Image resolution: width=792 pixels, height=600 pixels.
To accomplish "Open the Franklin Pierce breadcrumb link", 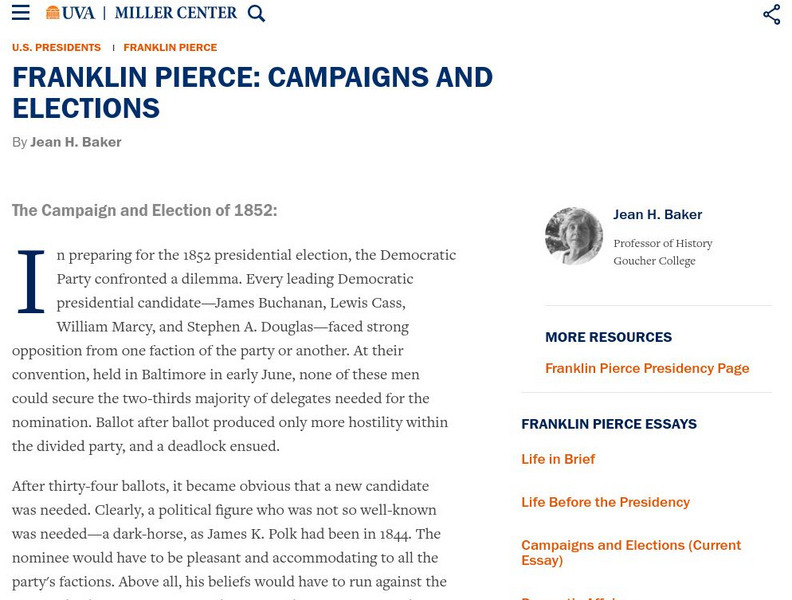I will (x=170, y=48).
